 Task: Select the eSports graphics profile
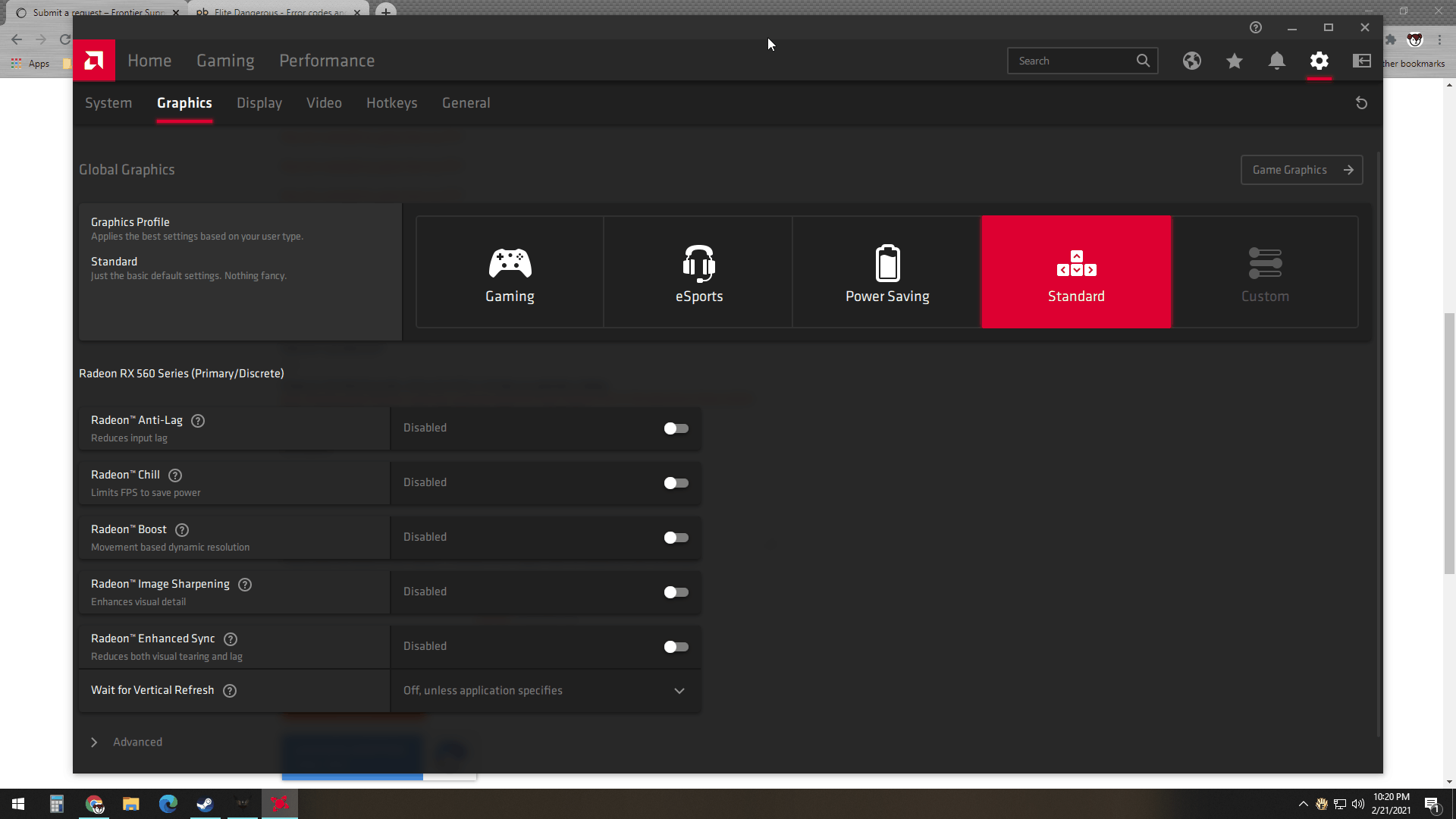698,272
